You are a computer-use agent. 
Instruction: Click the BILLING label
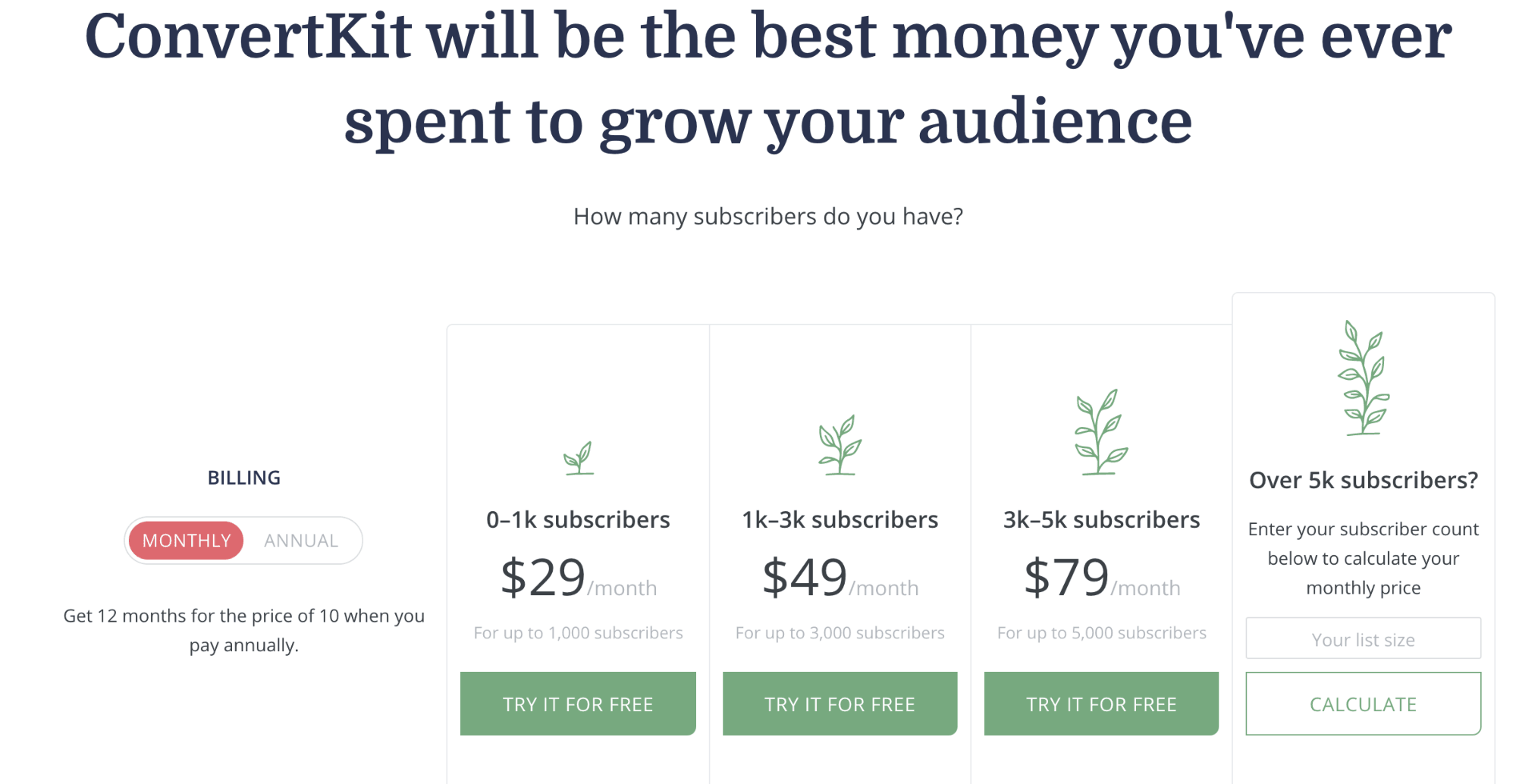pos(244,478)
